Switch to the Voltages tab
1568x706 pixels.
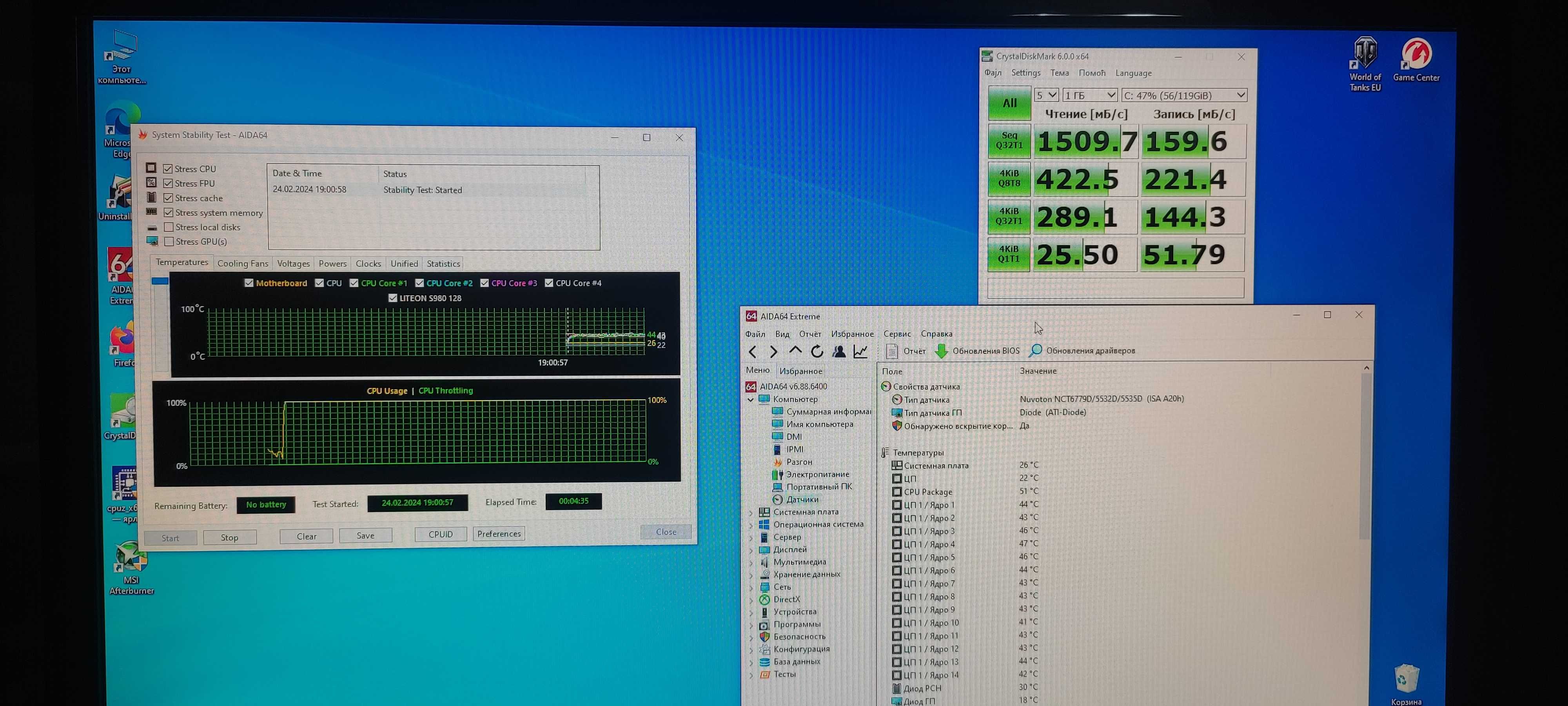pos(293,264)
